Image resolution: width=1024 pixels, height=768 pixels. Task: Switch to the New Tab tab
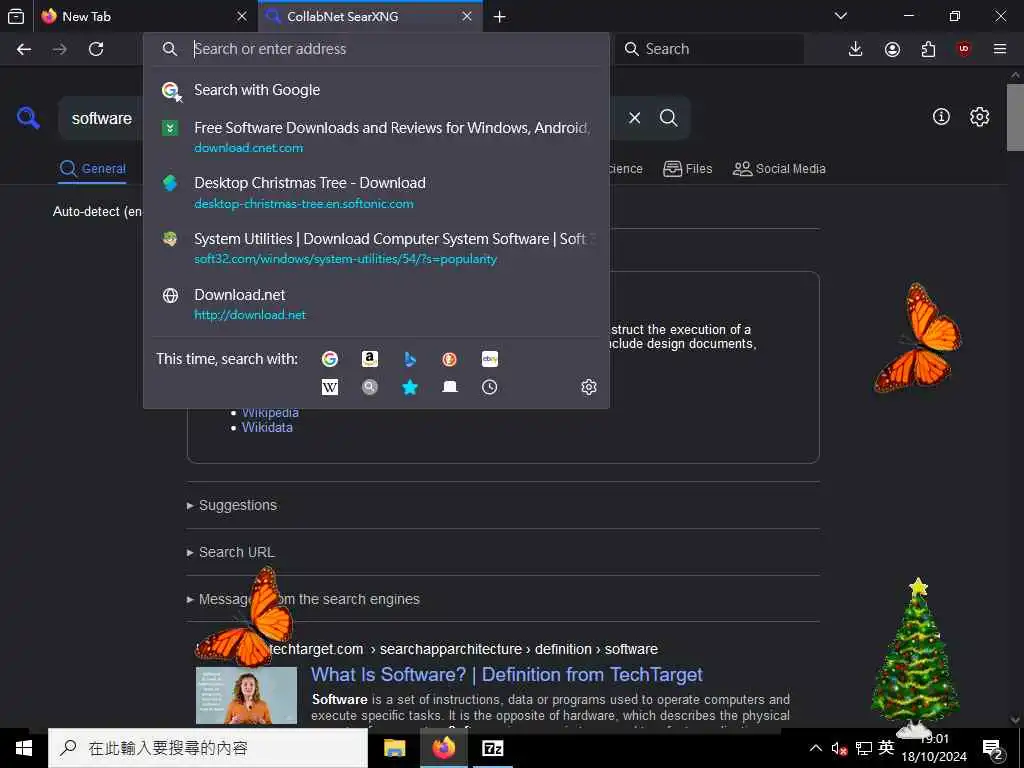point(145,16)
